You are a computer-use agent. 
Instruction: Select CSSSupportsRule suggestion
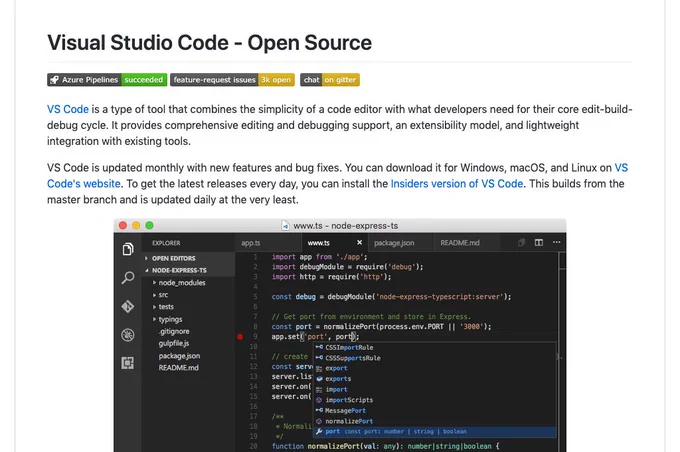pos(435,358)
